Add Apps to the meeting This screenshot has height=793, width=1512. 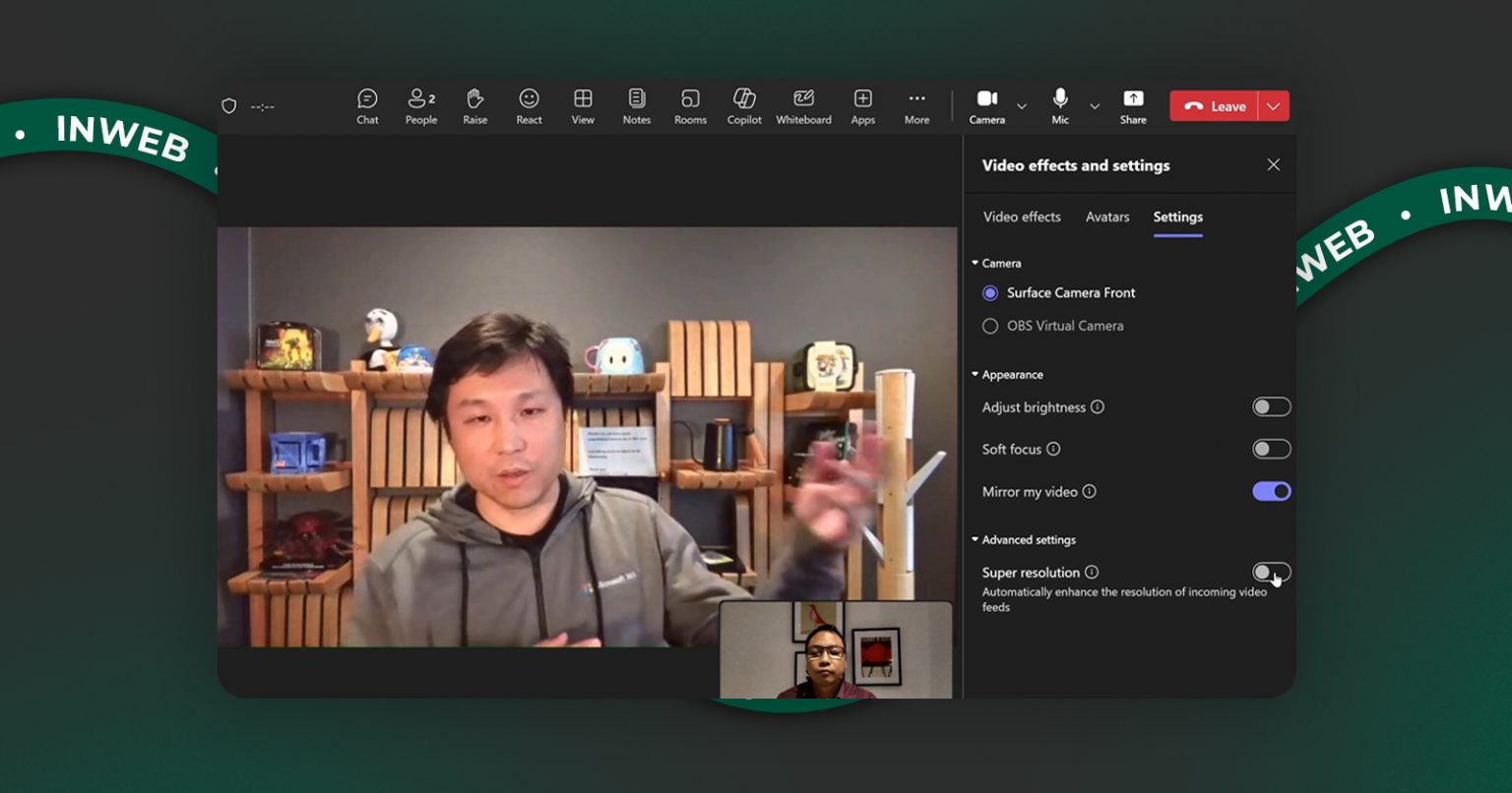863,106
